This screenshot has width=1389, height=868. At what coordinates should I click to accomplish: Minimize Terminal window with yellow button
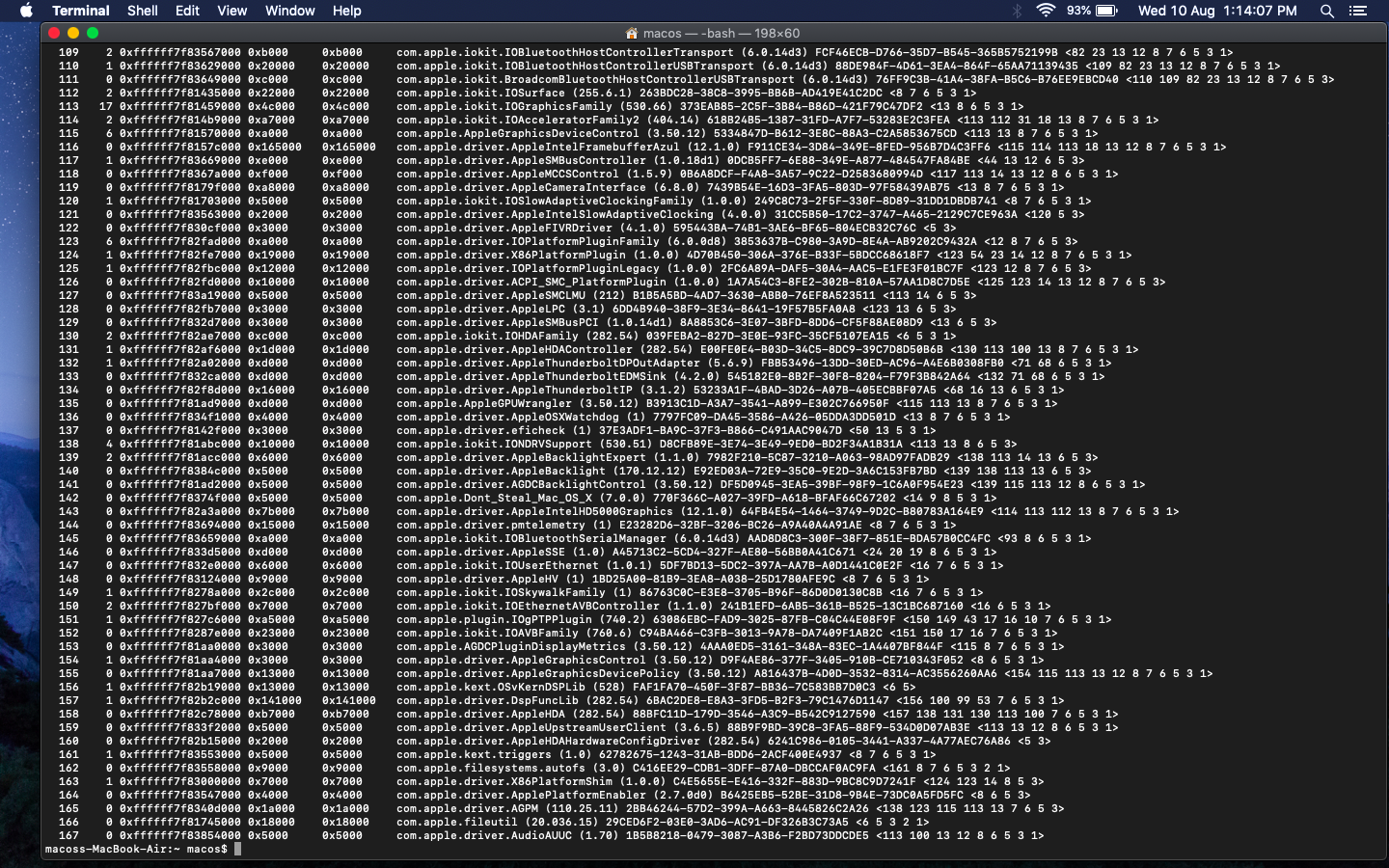click(73, 33)
